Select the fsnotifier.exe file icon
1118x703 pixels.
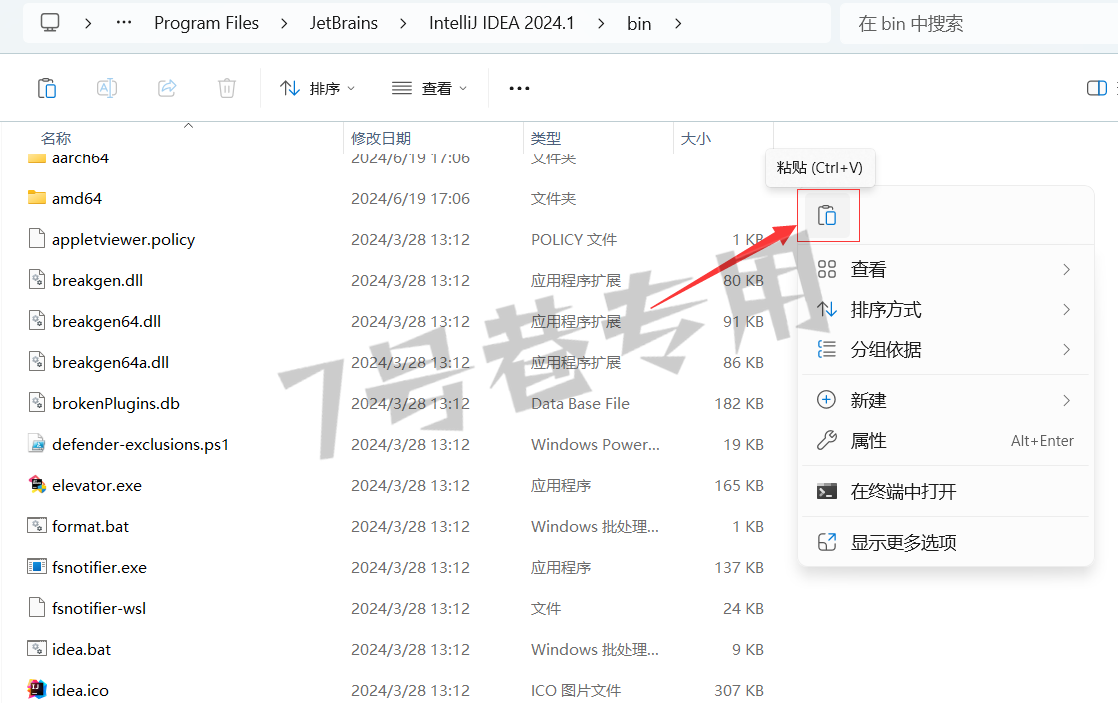[x=37, y=567]
